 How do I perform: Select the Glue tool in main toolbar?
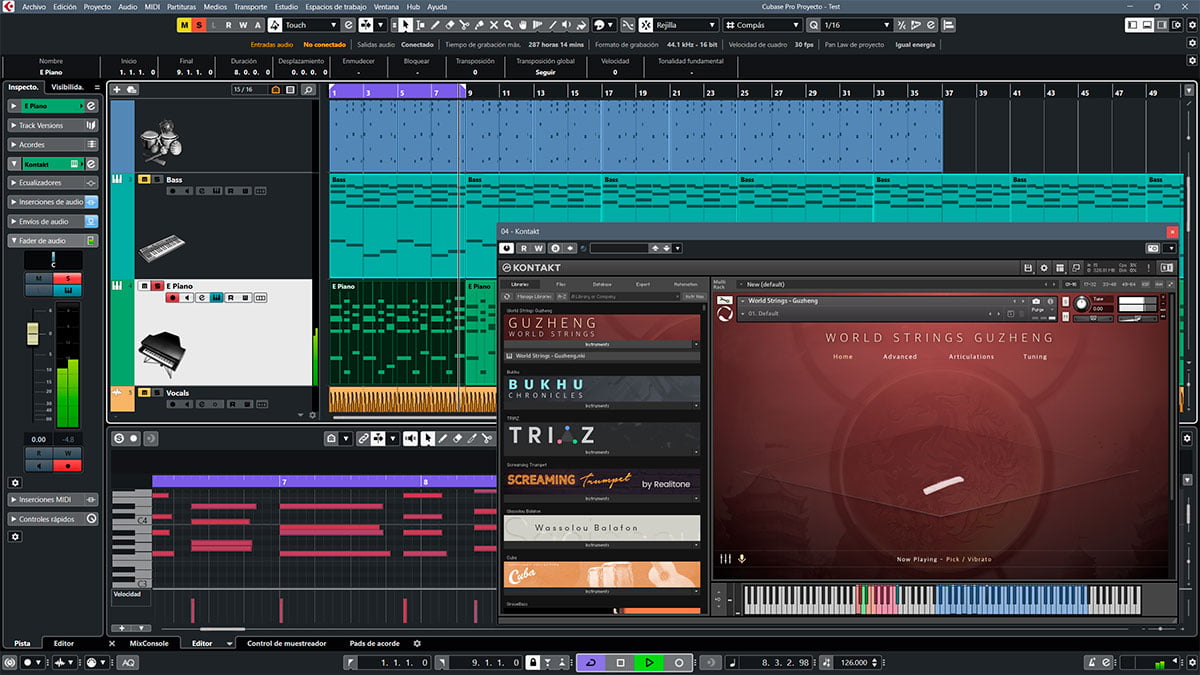pyautogui.click(x=480, y=24)
